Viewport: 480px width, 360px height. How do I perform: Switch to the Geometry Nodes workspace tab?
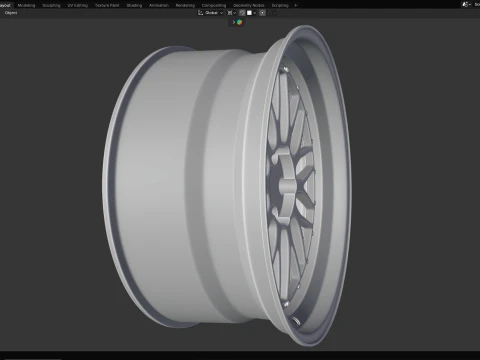click(249, 5)
